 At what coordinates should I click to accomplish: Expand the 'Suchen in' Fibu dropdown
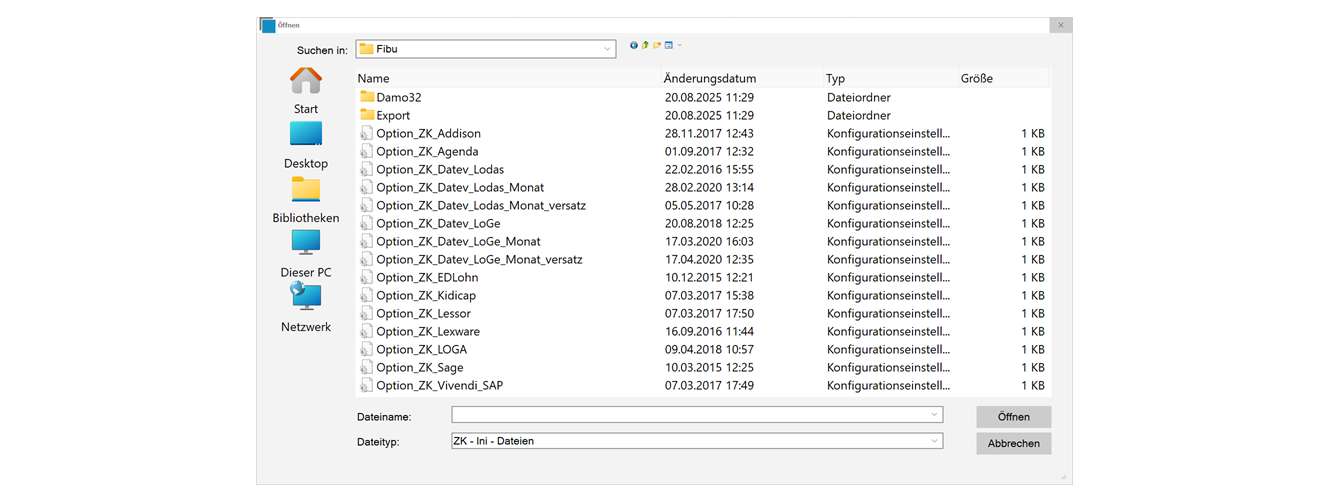pos(607,49)
